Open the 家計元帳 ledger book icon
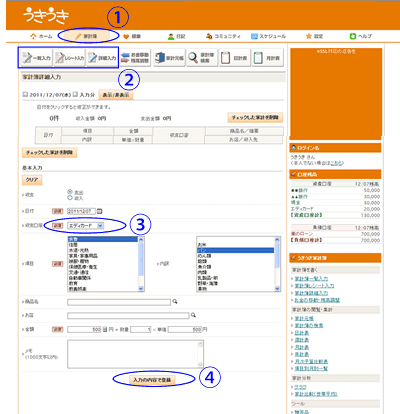This screenshot has height=414, width=400. coord(169,58)
